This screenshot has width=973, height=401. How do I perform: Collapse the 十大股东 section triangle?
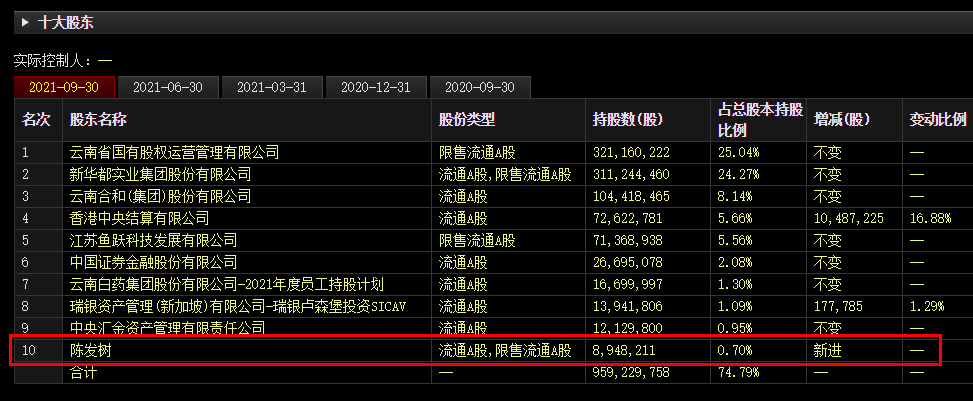pyautogui.click(x=25, y=23)
